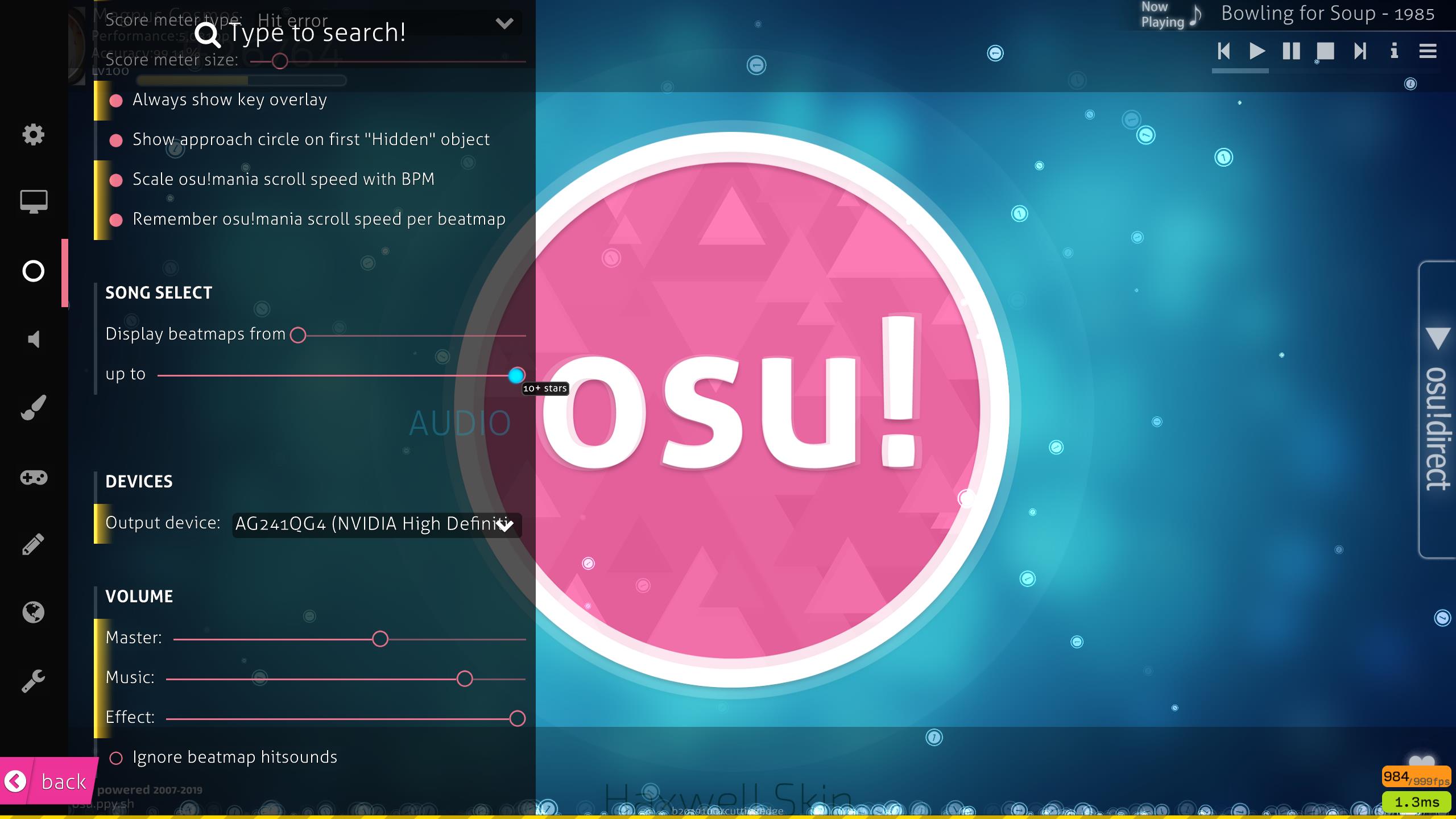Image resolution: width=1456 pixels, height=819 pixels.
Task: Open Online section globe icon
Action: tap(33, 612)
